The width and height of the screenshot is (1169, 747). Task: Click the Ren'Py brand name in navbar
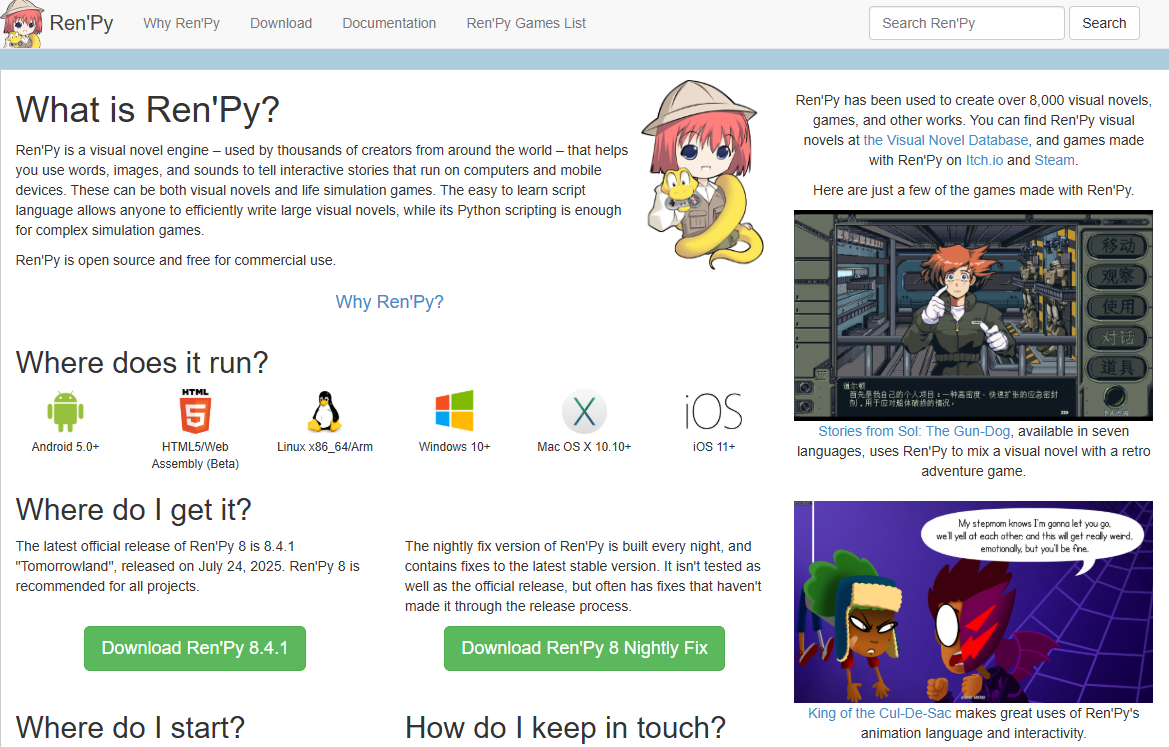(x=81, y=23)
